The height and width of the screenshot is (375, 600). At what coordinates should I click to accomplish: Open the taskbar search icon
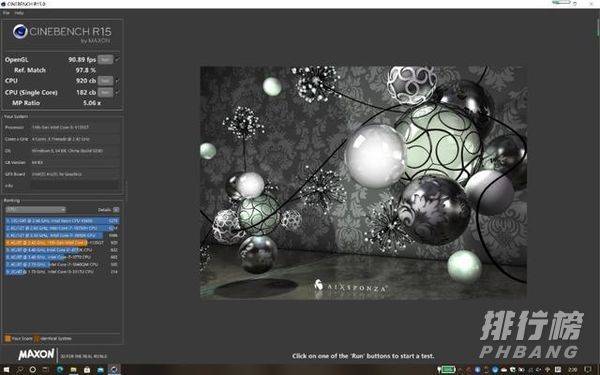coord(20,370)
